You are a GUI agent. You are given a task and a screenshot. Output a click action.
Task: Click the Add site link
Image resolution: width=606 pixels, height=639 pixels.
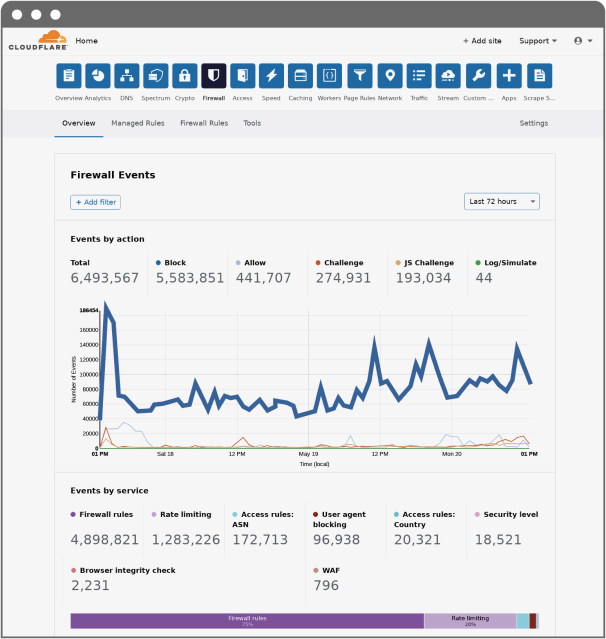click(x=482, y=41)
